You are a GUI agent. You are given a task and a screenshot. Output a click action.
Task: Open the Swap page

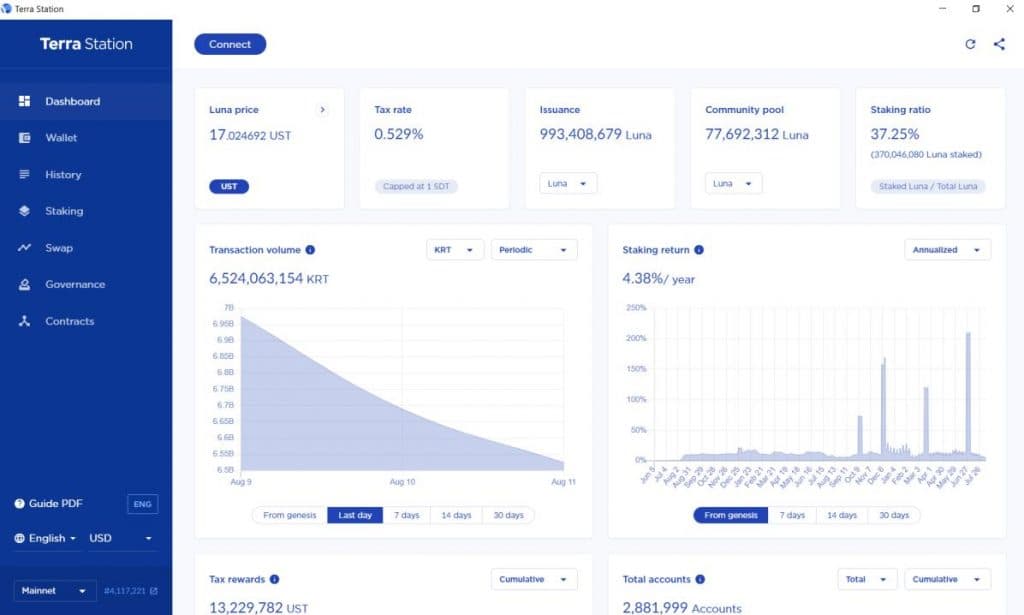(86, 247)
